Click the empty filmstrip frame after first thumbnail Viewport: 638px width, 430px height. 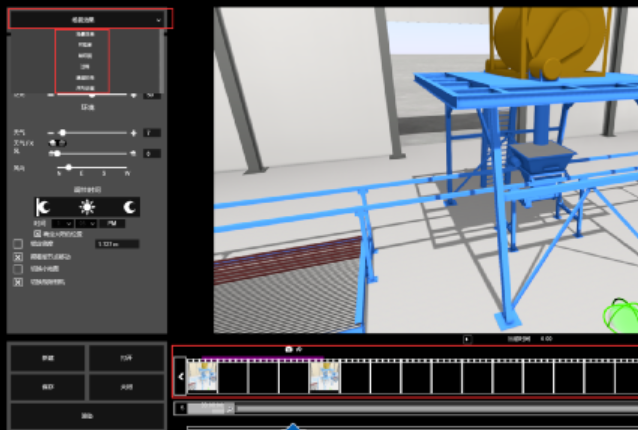click(x=233, y=377)
